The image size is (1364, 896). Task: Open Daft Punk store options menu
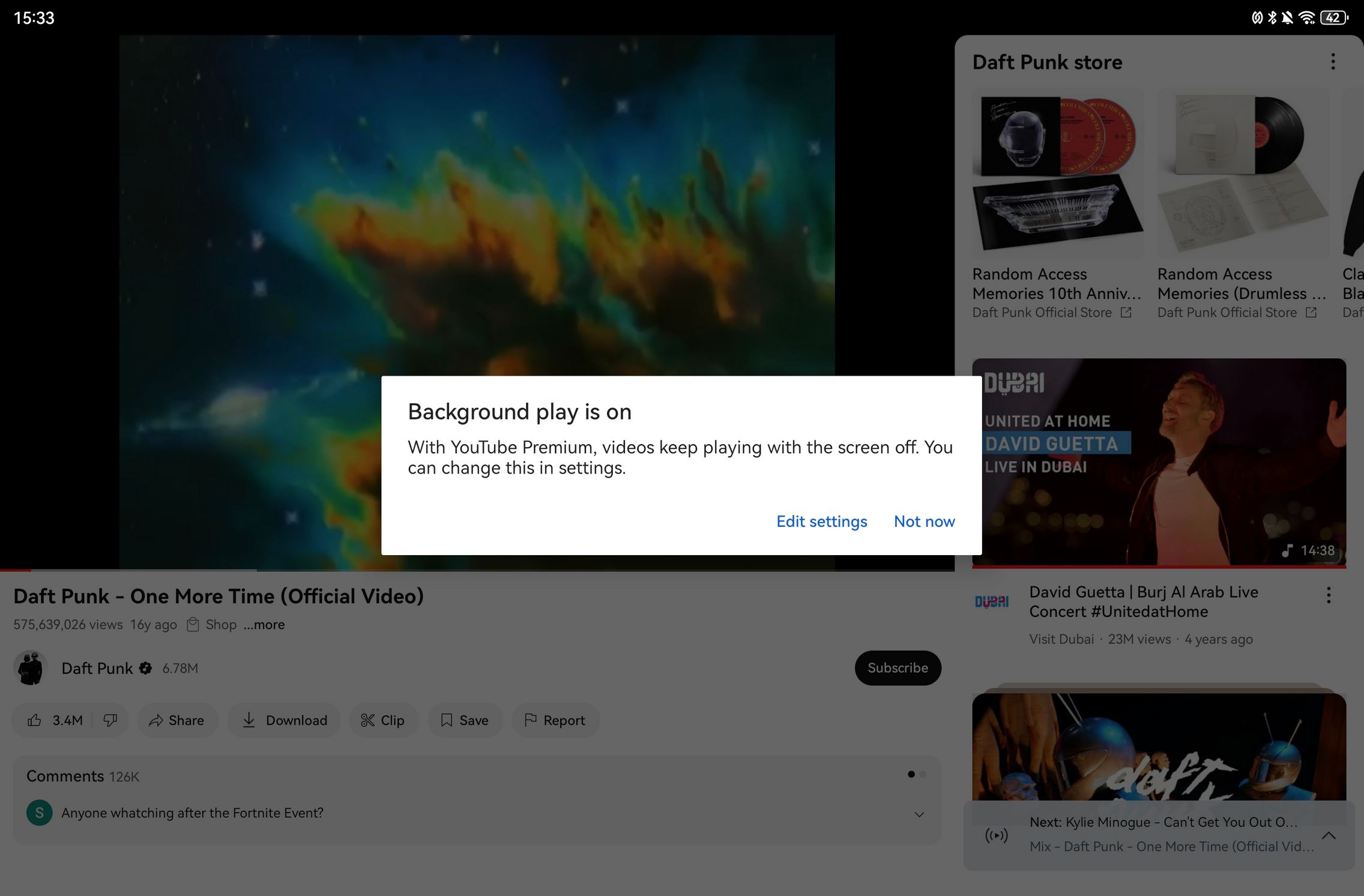(1333, 62)
